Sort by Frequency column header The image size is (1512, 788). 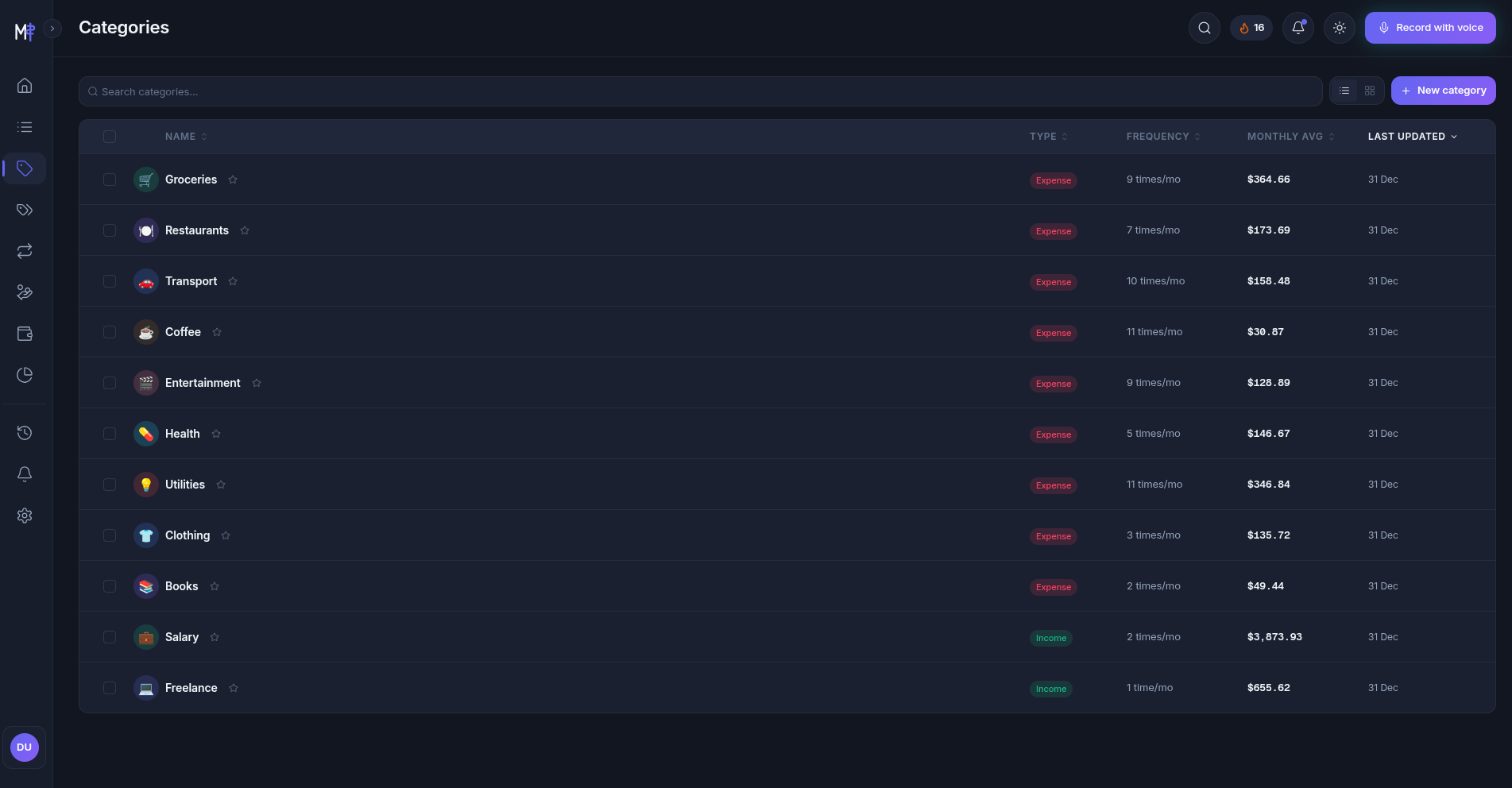(1163, 137)
